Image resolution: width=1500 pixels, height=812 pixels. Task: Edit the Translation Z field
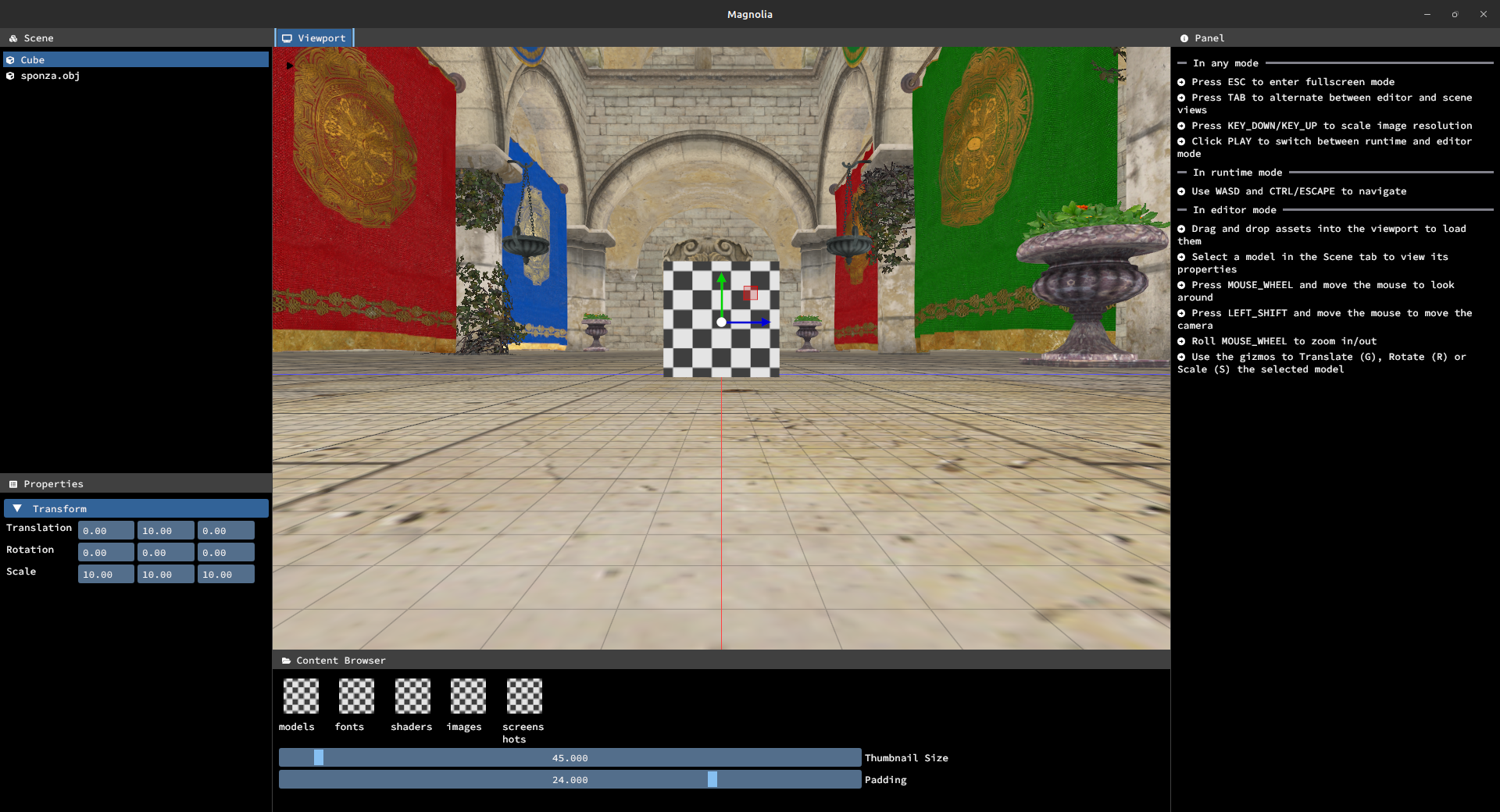tap(226, 531)
